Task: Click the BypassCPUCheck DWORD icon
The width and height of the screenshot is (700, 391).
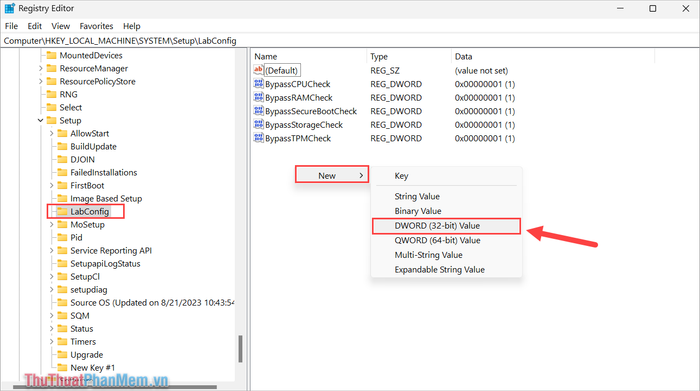Action: [x=258, y=83]
